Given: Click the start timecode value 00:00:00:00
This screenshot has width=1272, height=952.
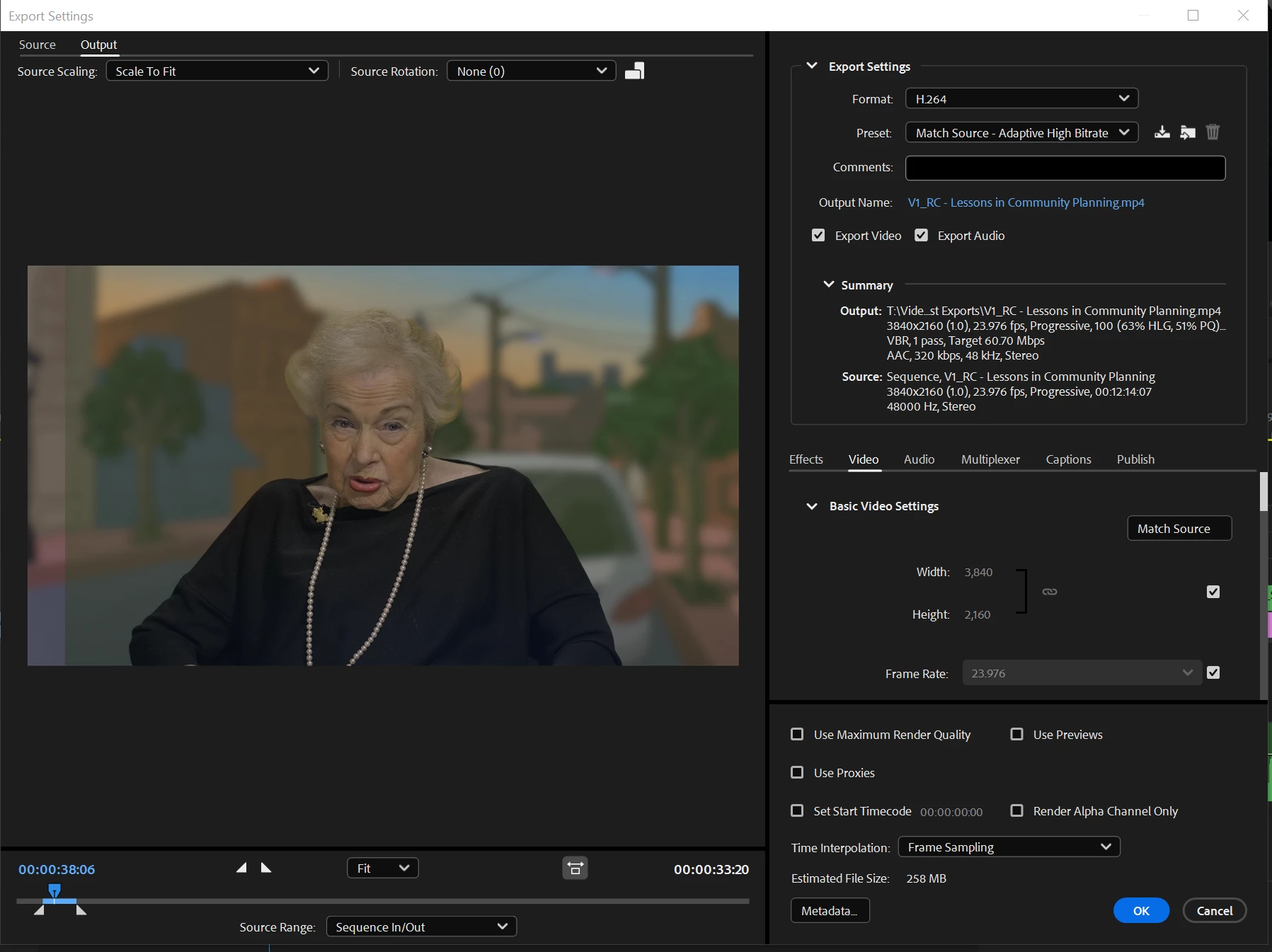Looking at the screenshot, I should (951, 811).
